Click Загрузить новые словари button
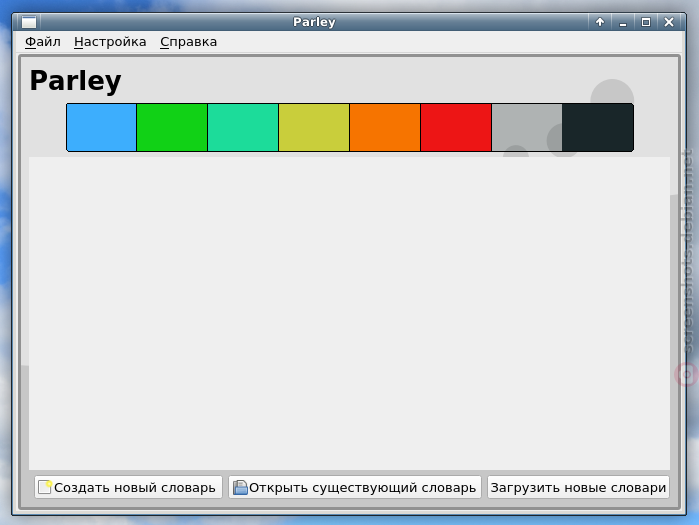The width and height of the screenshot is (699, 525). 578,487
